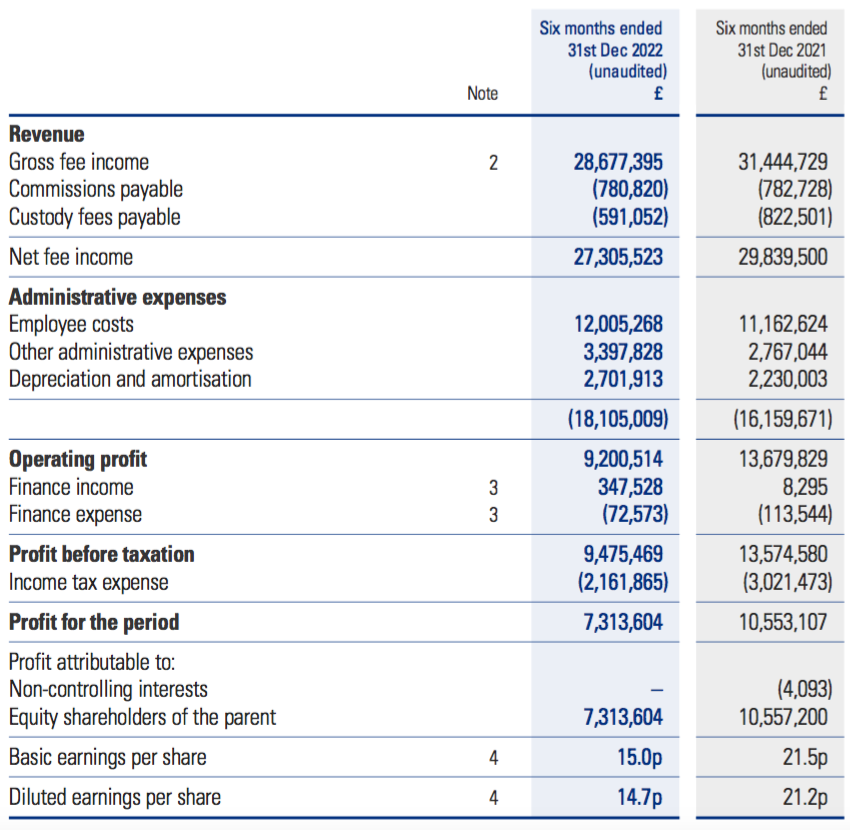This screenshot has width=850, height=830.
Task: Click the 'Operating profit' heading
Action: pos(78,460)
